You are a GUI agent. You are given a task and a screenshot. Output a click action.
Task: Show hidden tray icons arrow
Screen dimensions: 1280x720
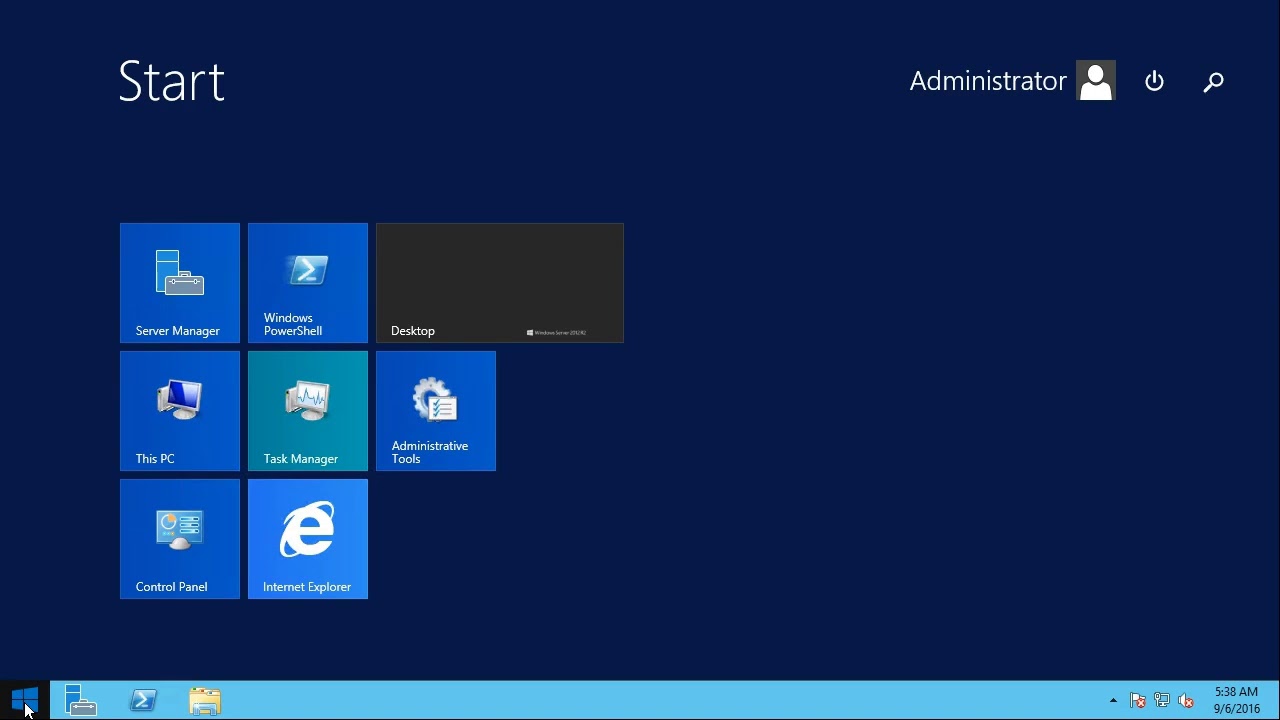pyautogui.click(x=1113, y=700)
